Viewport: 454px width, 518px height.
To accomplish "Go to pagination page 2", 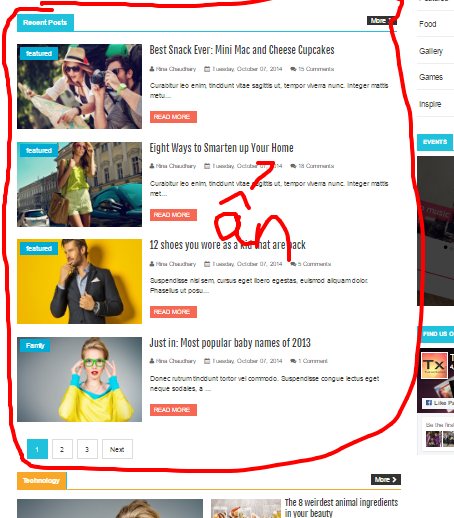I will (x=62, y=449).
